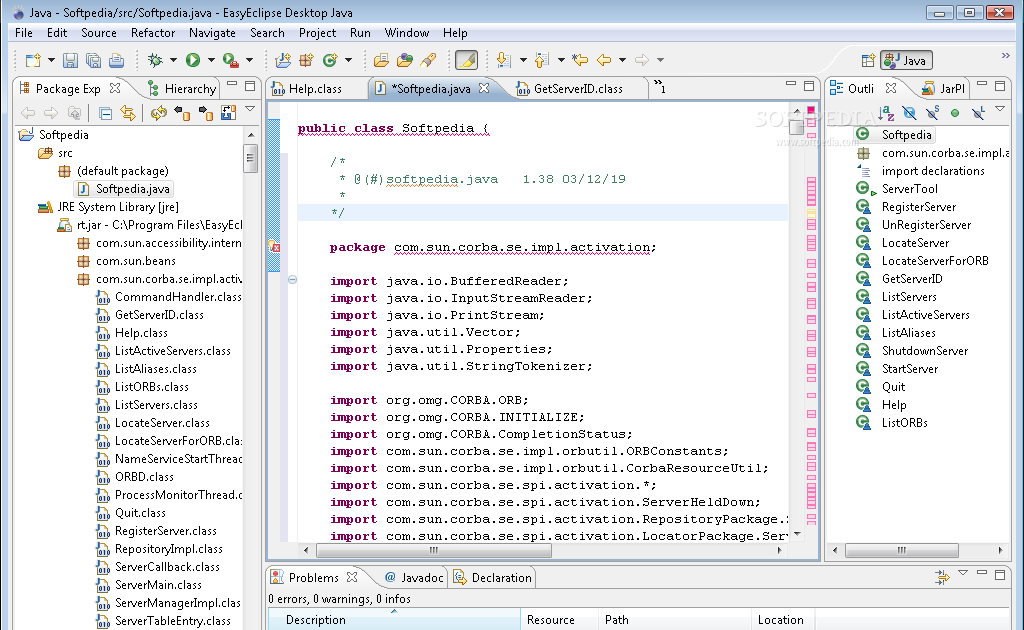
Task: Toggle Hide Fields in Outline
Action: pyautogui.click(x=909, y=114)
